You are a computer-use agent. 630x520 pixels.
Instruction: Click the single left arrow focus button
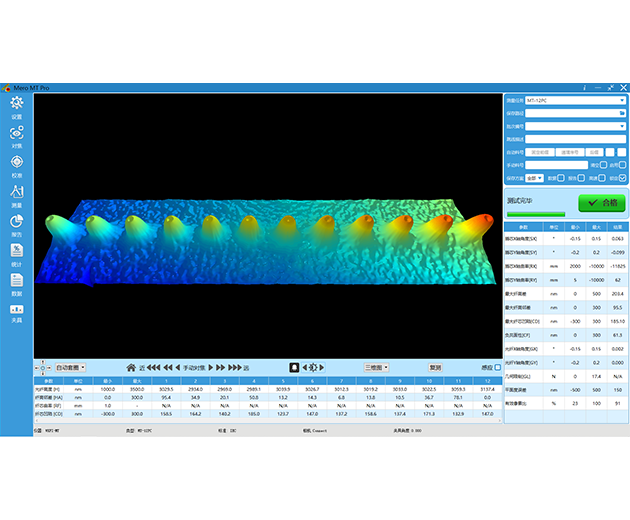(x=178, y=368)
